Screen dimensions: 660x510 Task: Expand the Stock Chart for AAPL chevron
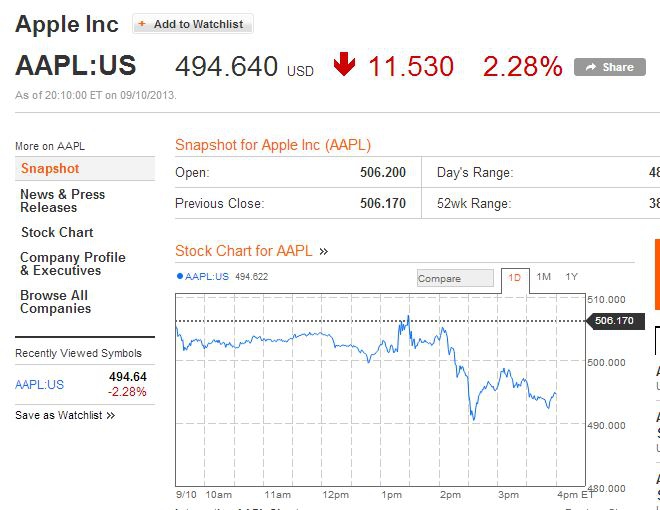324,251
